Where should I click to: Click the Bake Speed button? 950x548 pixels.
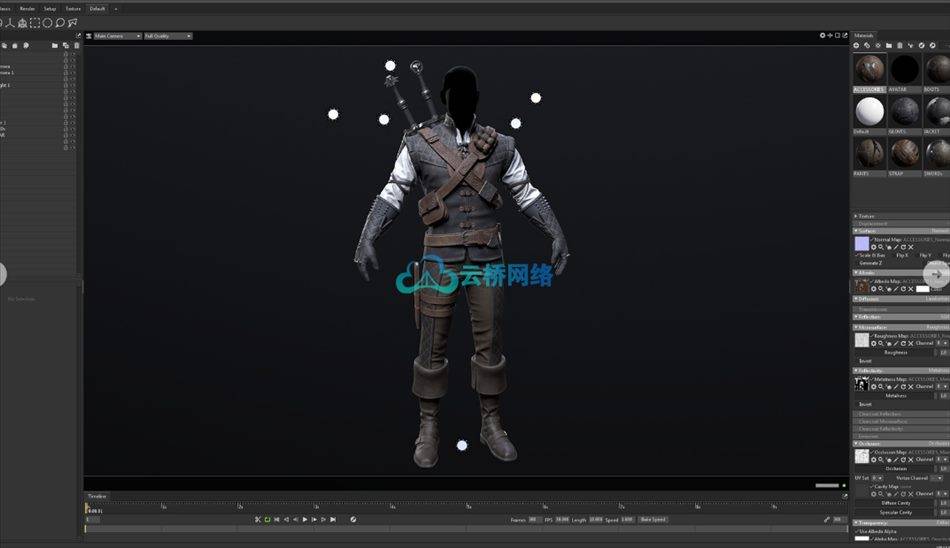(x=653, y=520)
